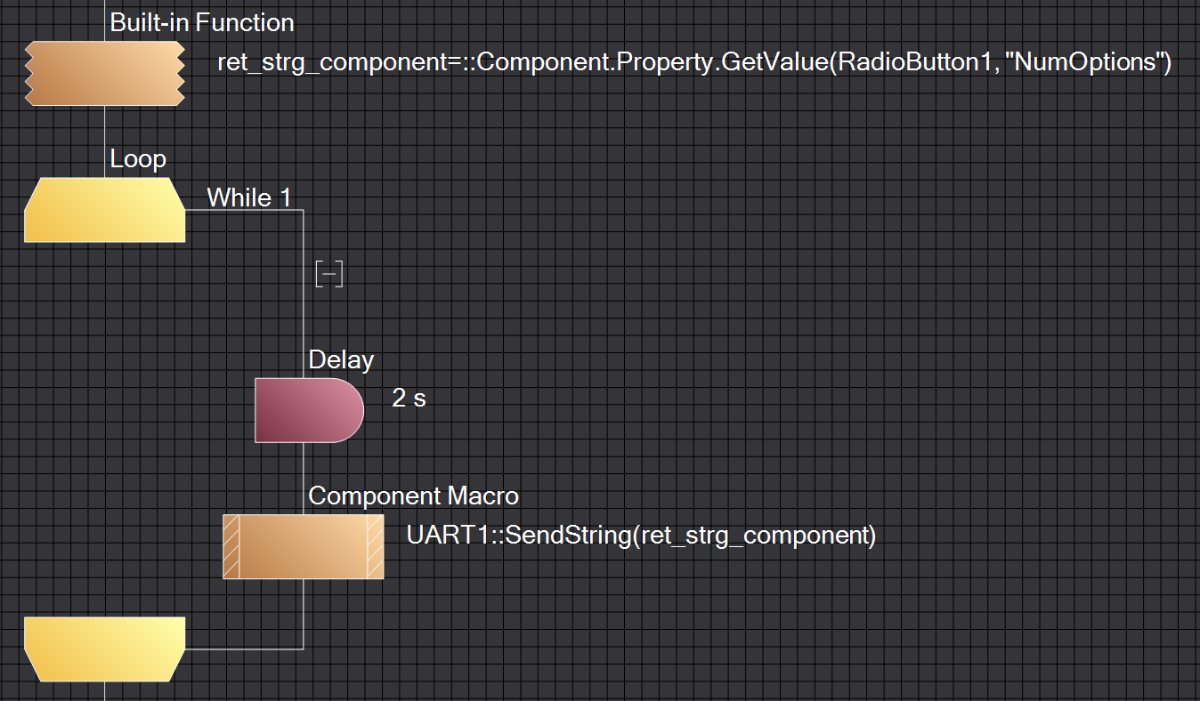Click the "Delay" title label
Image resolution: width=1200 pixels, height=701 pixels.
pos(341,360)
